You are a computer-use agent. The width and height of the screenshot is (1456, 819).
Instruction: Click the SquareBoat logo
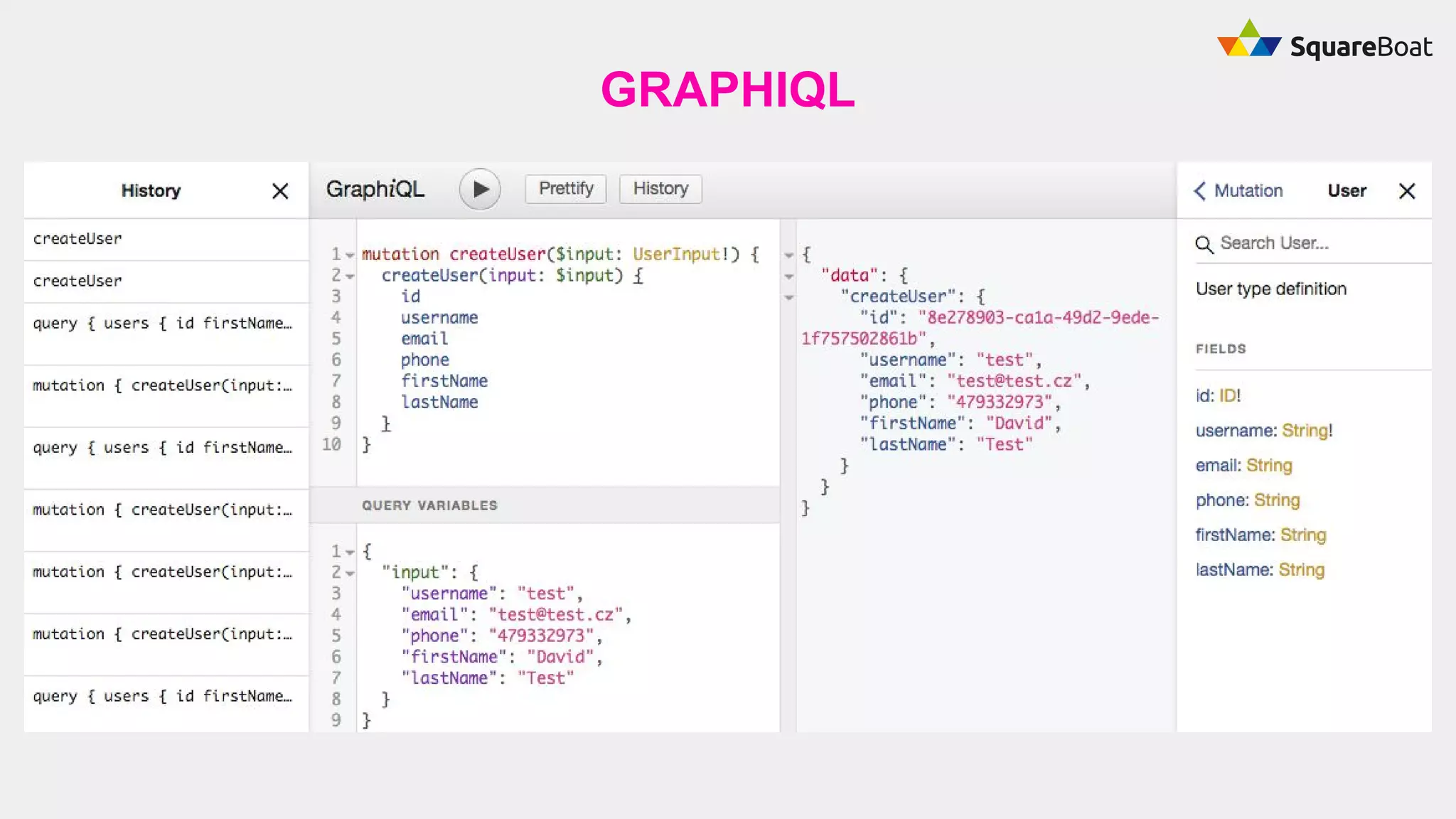[1324, 40]
